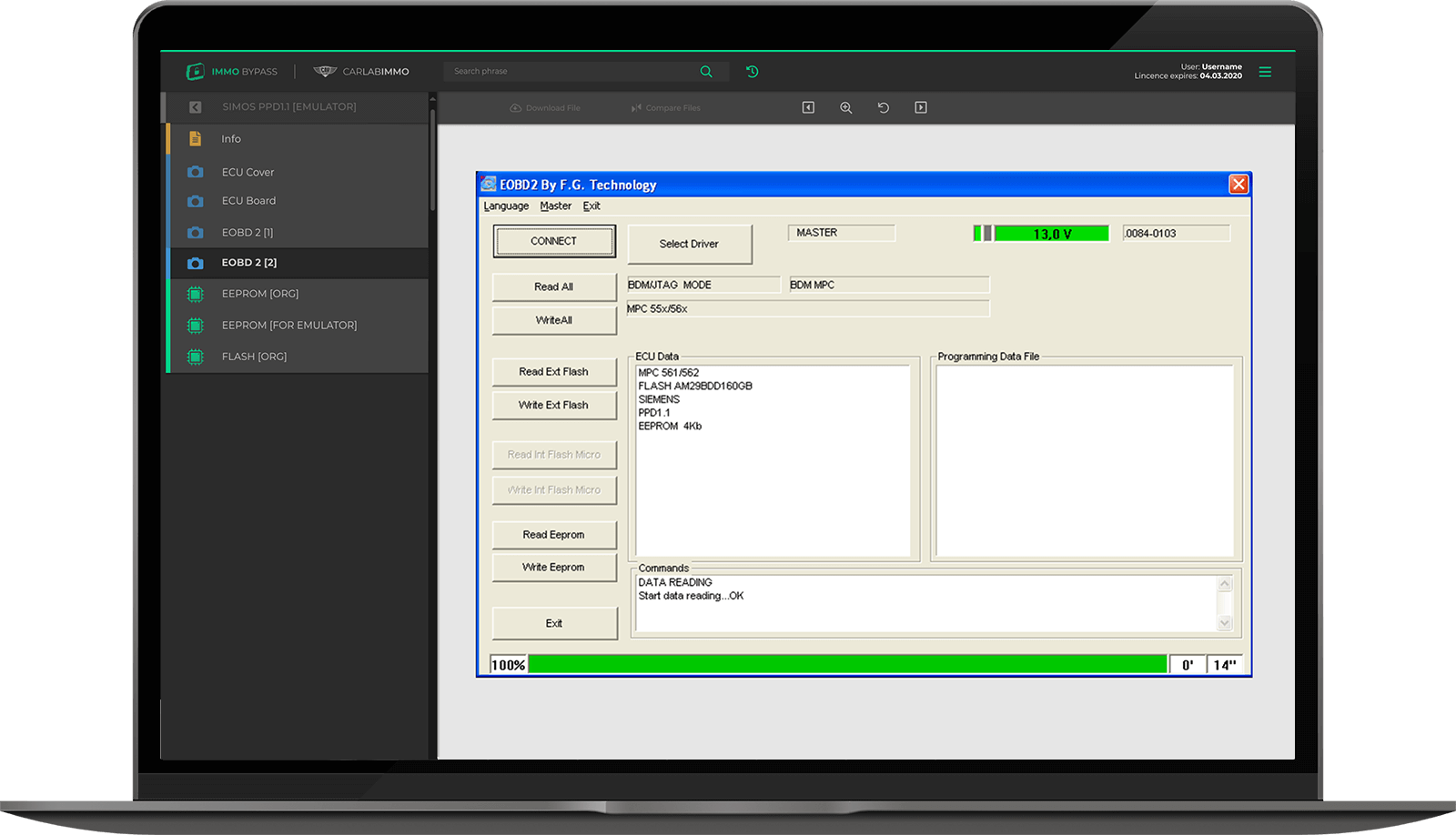Open the Master menu
1456x835 pixels.
click(556, 206)
